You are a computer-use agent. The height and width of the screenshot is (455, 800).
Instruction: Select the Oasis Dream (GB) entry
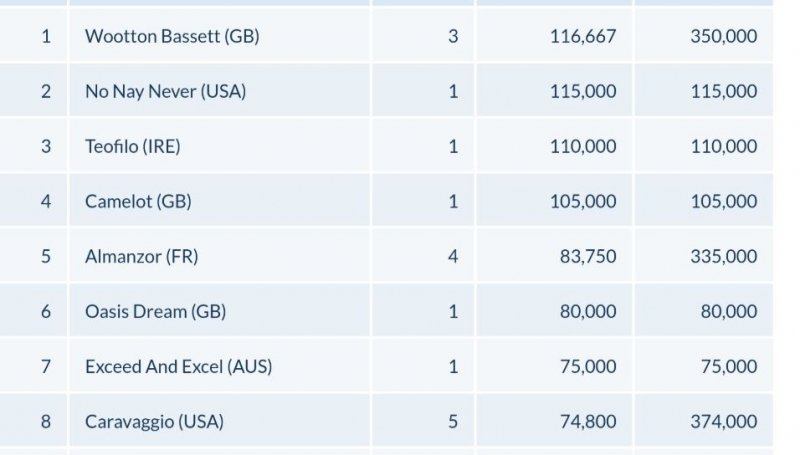click(155, 312)
